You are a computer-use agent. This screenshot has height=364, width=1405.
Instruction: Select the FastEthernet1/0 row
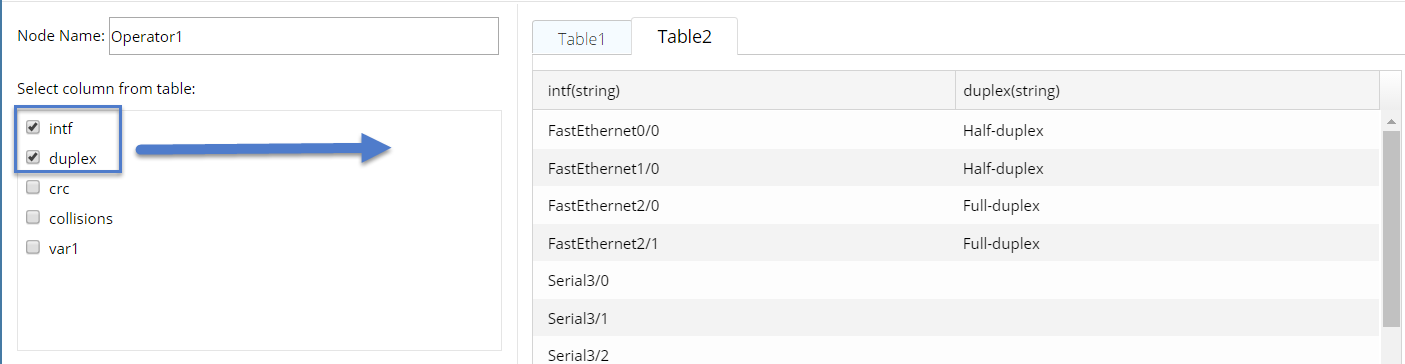click(x=956, y=168)
